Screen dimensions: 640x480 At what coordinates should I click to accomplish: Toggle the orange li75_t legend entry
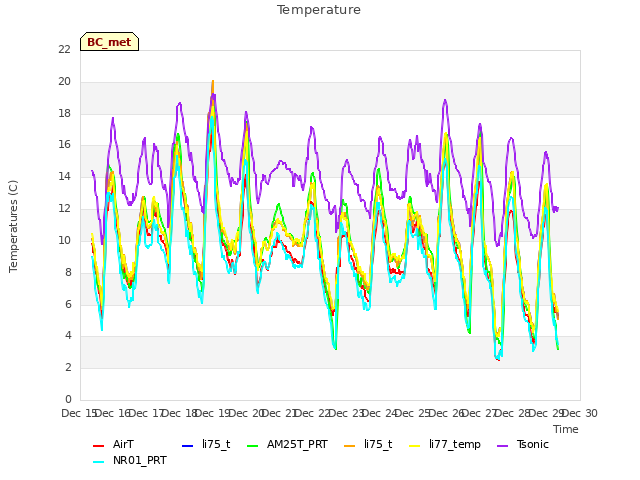click(x=368, y=444)
